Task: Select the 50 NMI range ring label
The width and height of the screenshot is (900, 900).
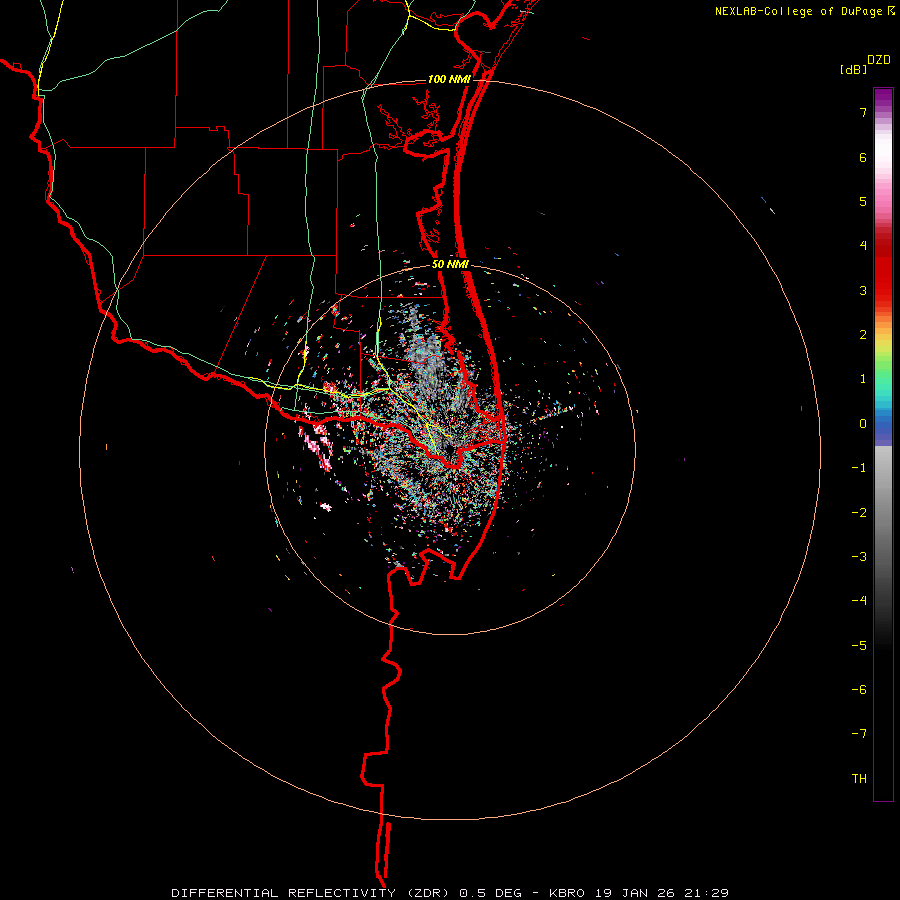Action: (x=451, y=265)
